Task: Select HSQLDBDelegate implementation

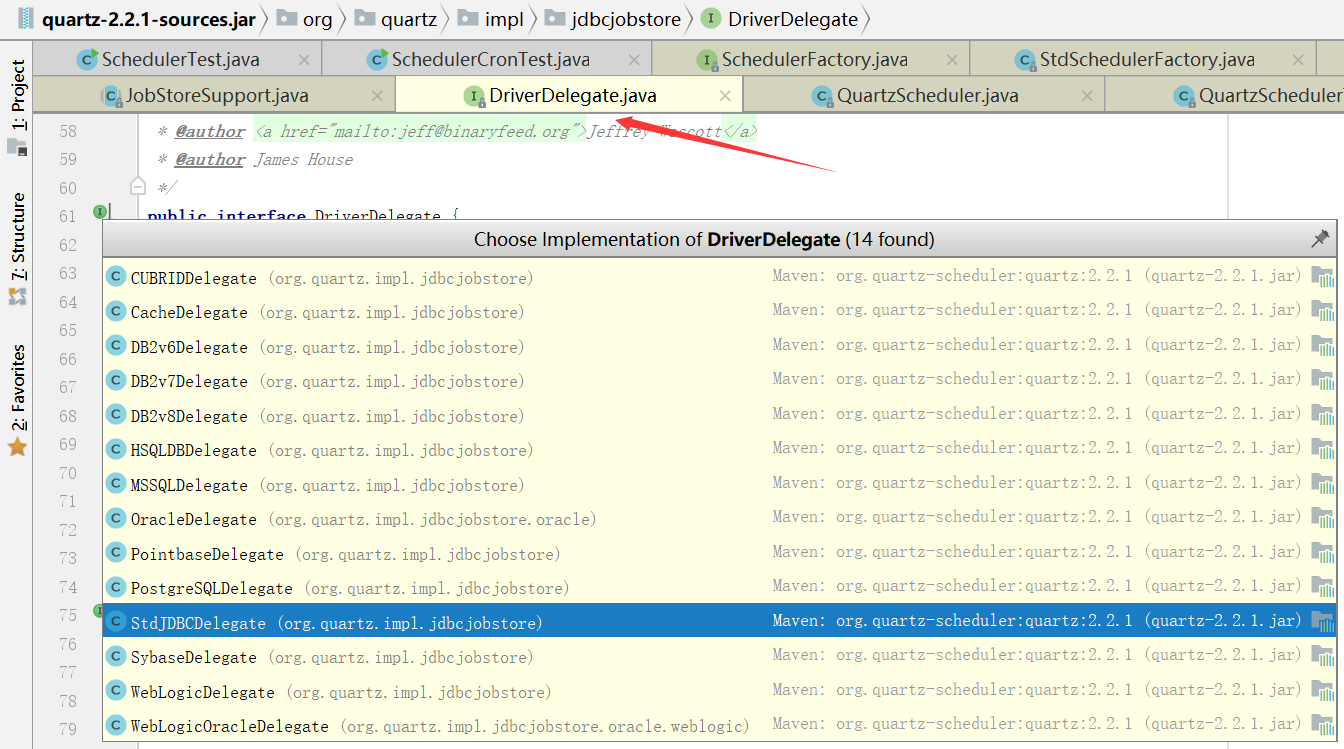Action: click(x=719, y=450)
